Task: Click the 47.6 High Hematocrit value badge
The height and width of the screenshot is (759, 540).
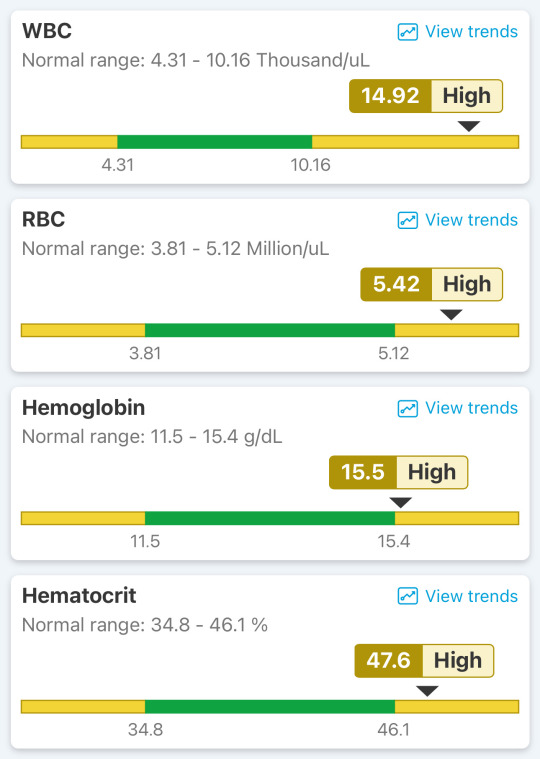Action: point(424,660)
